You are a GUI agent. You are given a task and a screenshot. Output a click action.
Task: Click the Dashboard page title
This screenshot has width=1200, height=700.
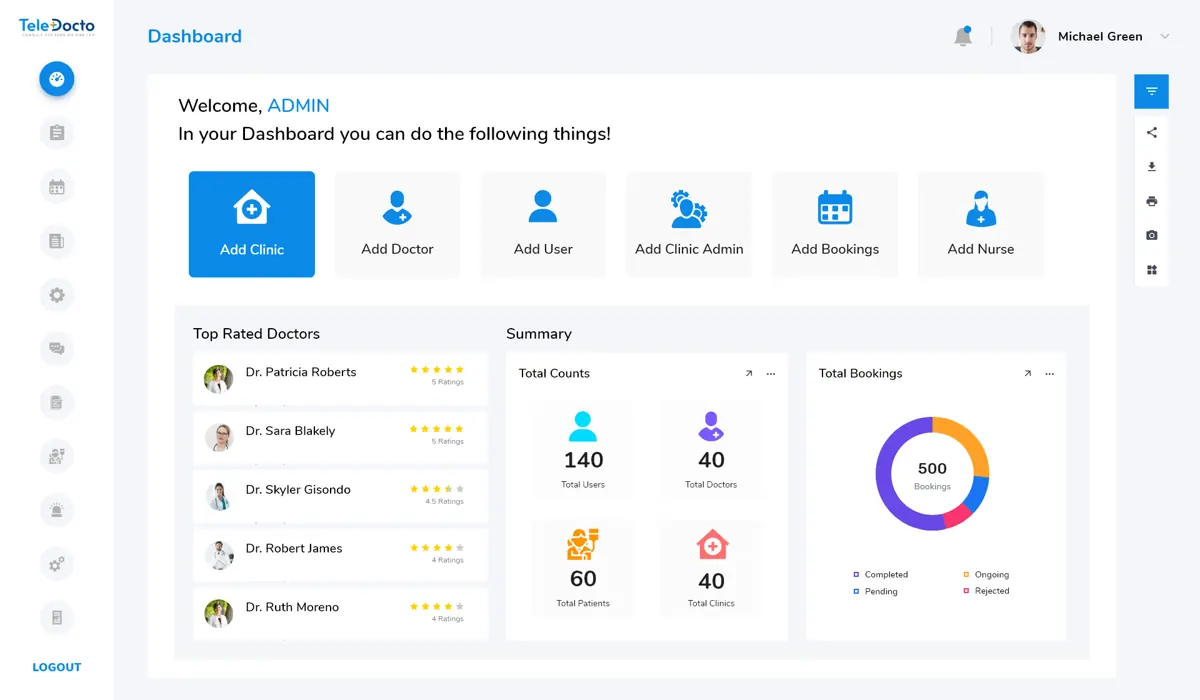pyautogui.click(x=195, y=36)
